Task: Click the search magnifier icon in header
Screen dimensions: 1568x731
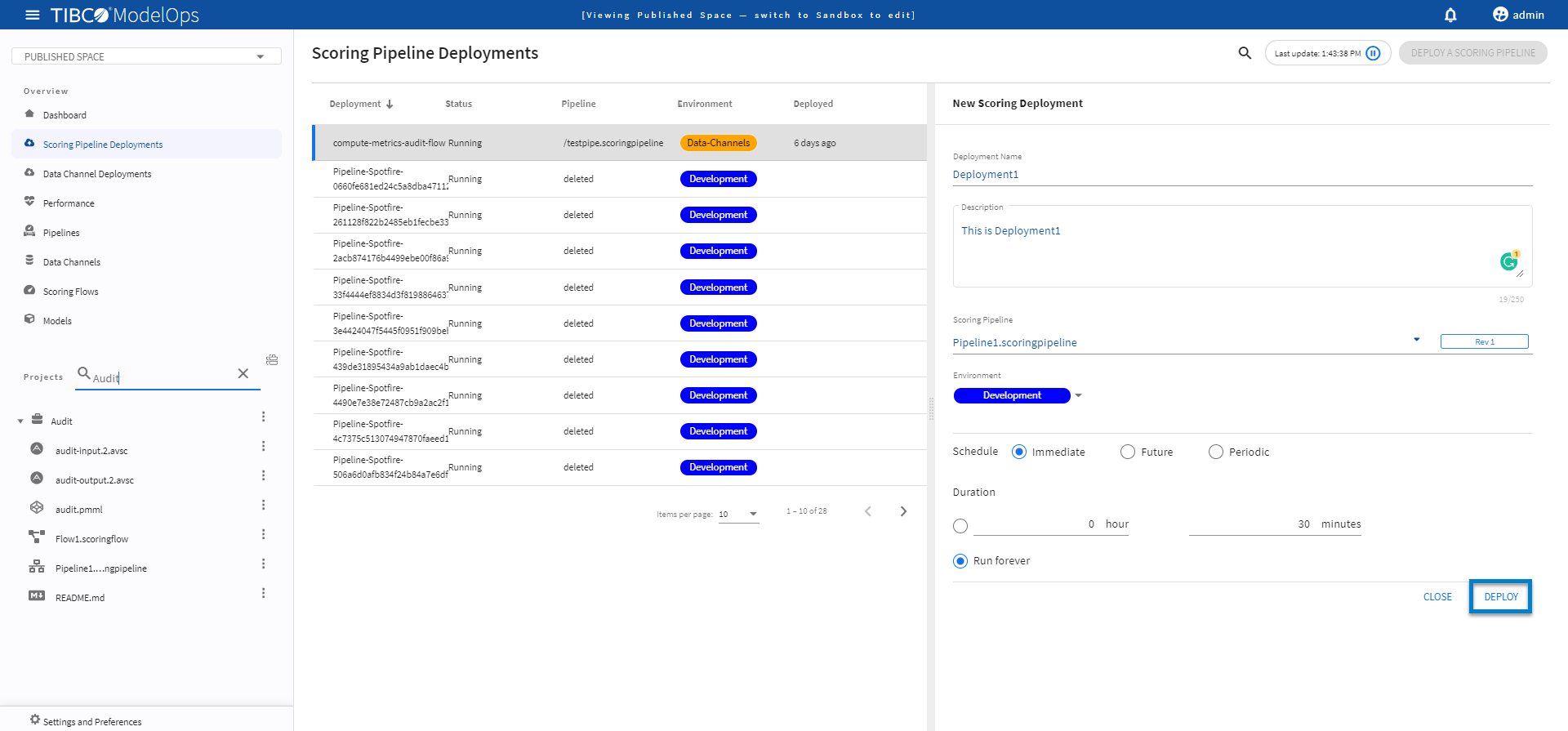Action: pos(1245,53)
